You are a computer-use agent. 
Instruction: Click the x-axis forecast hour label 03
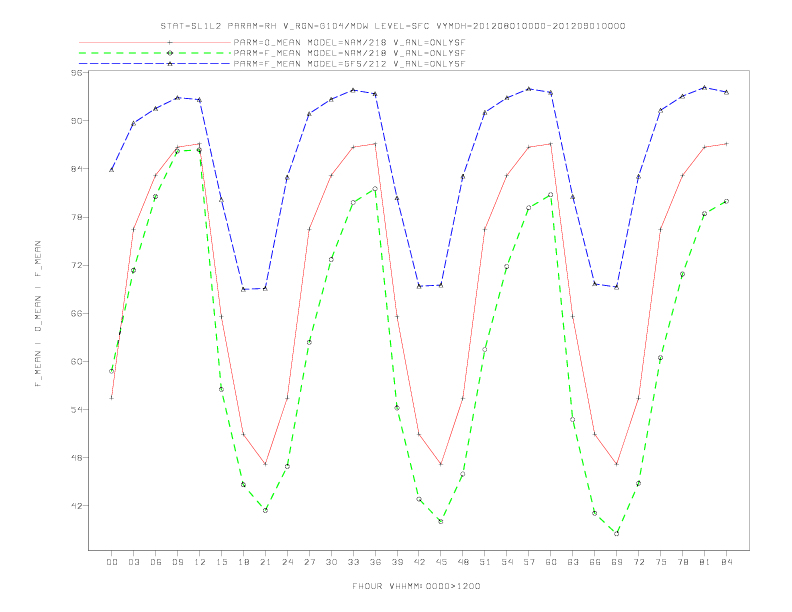click(133, 562)
